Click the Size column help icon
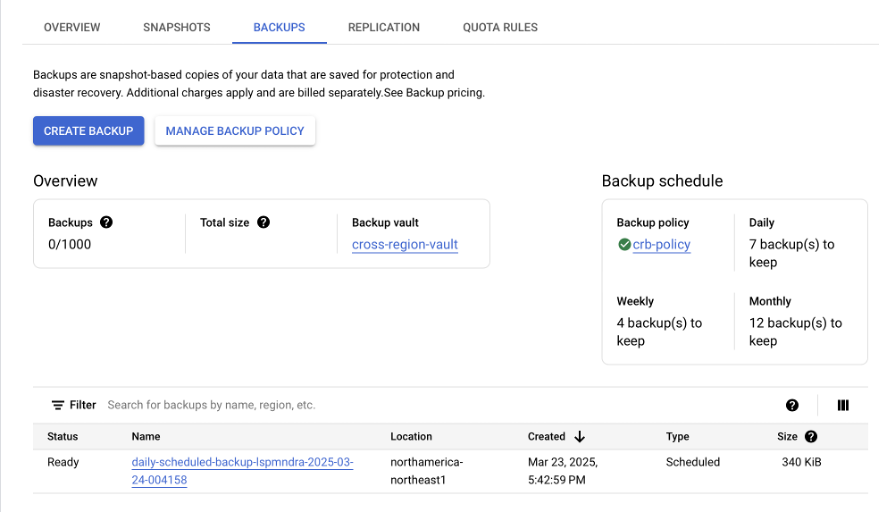896x512 pixels. coord(811,436)
